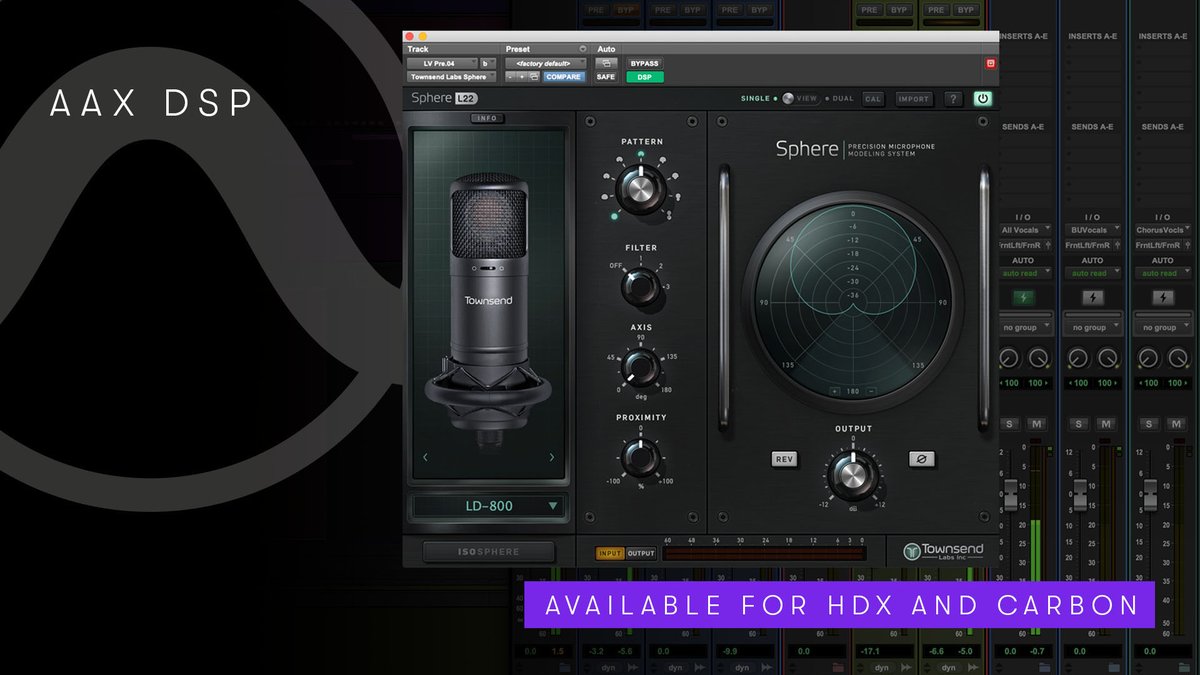The width and height of the screenshot is (1200, 675).
Task: Click the green DSP indicator badge
Action: click(644, 75)
